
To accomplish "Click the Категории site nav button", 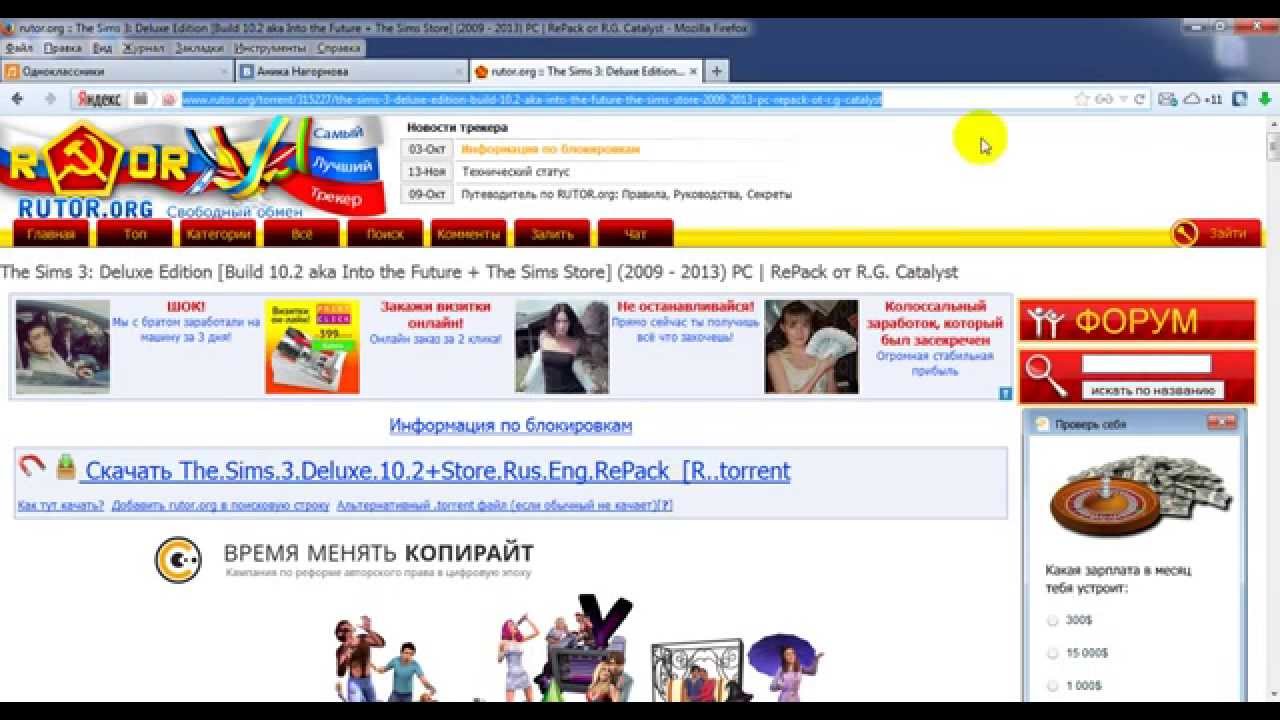I will coord(218,234).
